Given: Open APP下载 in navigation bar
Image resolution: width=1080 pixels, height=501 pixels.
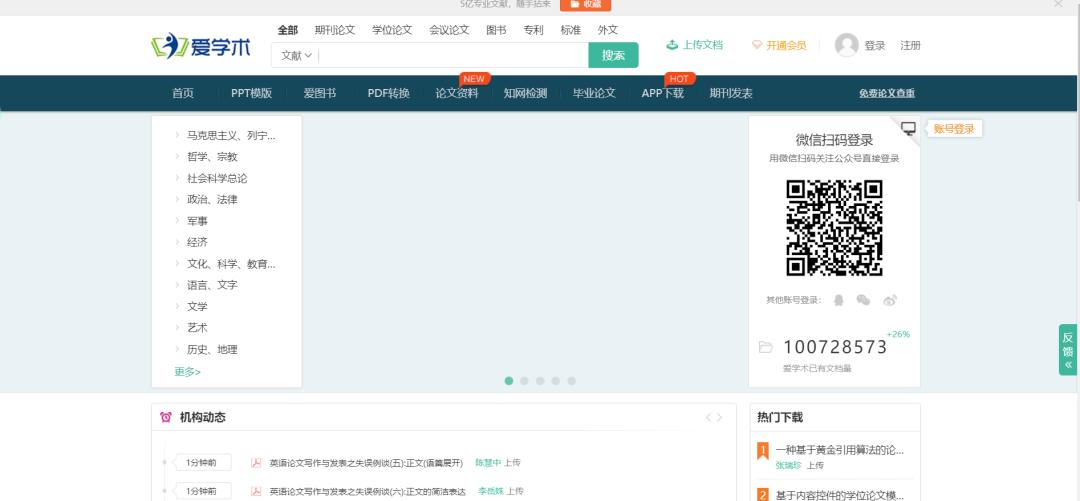Looking at the screenshot, I should (663, 94).
